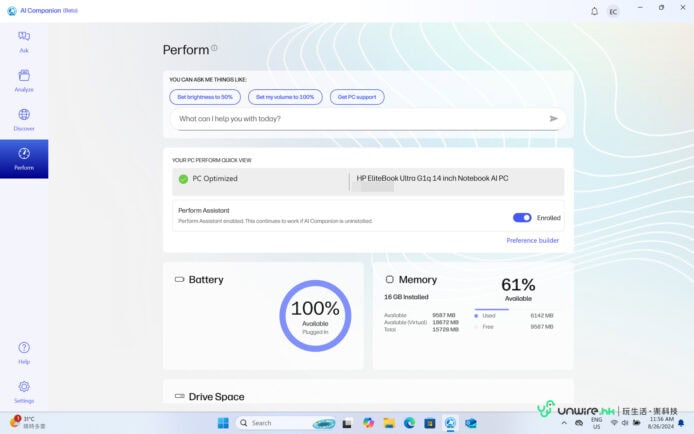The image size is (694, 434).
Task: Select the Perform tab in sidebar
Action: click(24, 158)
